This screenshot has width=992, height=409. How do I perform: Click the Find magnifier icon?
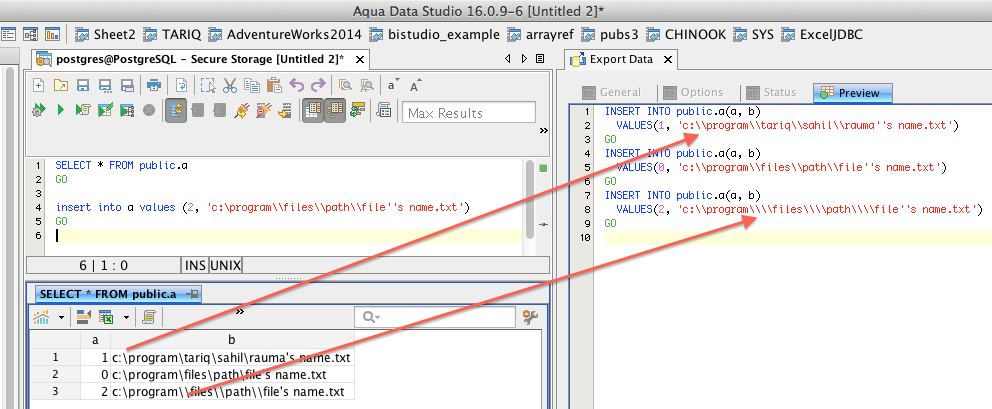345,85
